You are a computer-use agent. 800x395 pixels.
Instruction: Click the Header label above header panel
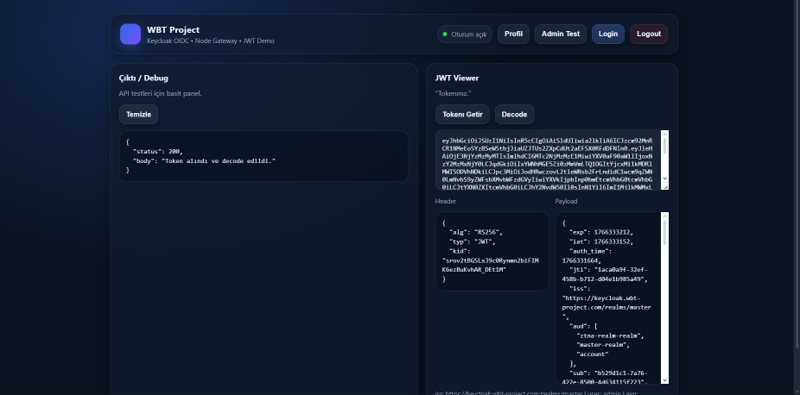point(445,202)
